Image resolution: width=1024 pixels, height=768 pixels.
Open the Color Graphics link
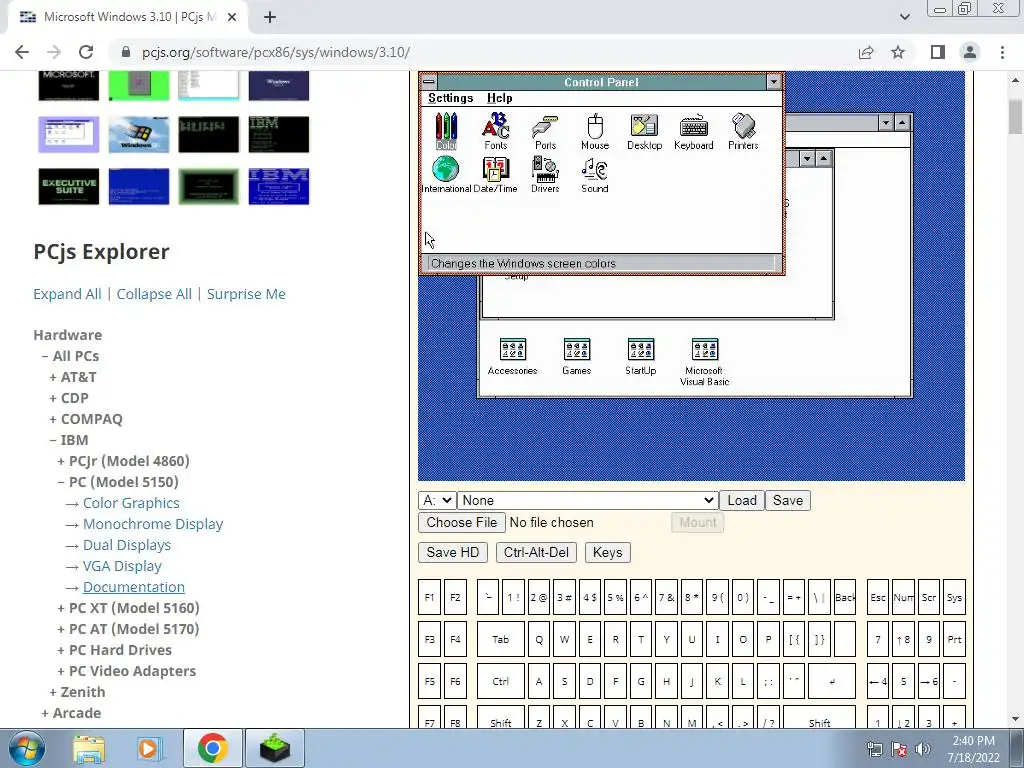click(x=131, y=503)
